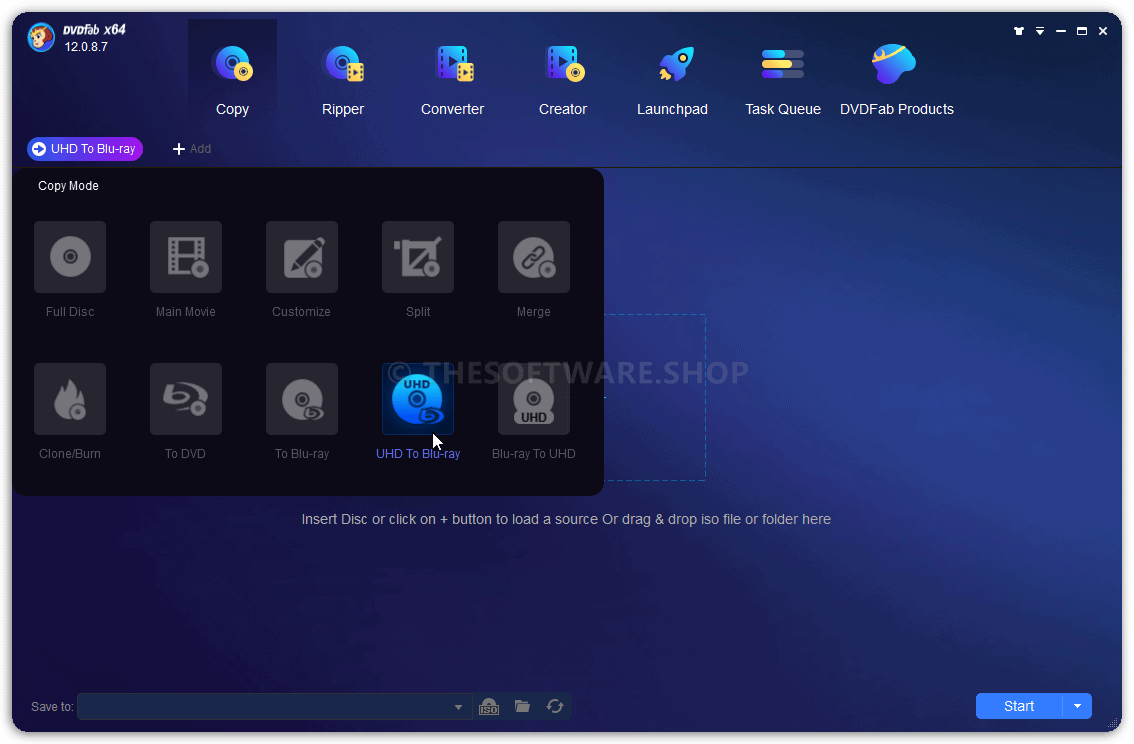Select Main Movie copy mode
The height and width of the screenshot is (744, 1134).
pyautogui.click(x=186, y=257)
